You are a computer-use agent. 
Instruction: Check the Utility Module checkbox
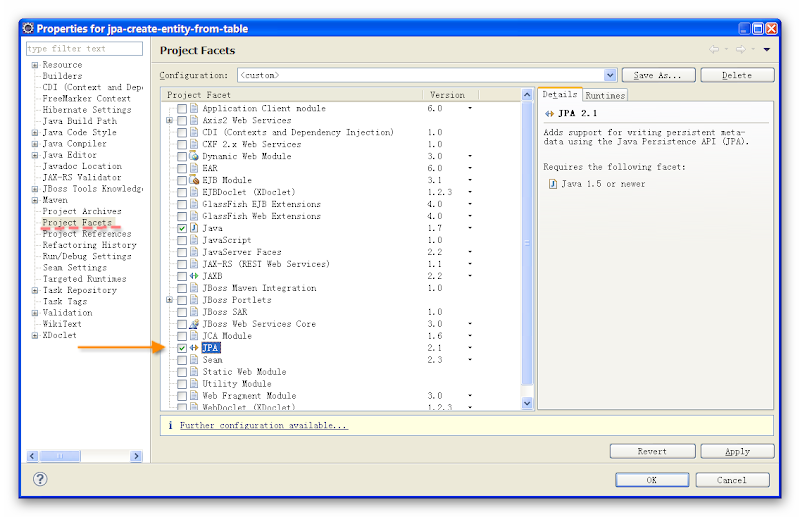point(182,384)
